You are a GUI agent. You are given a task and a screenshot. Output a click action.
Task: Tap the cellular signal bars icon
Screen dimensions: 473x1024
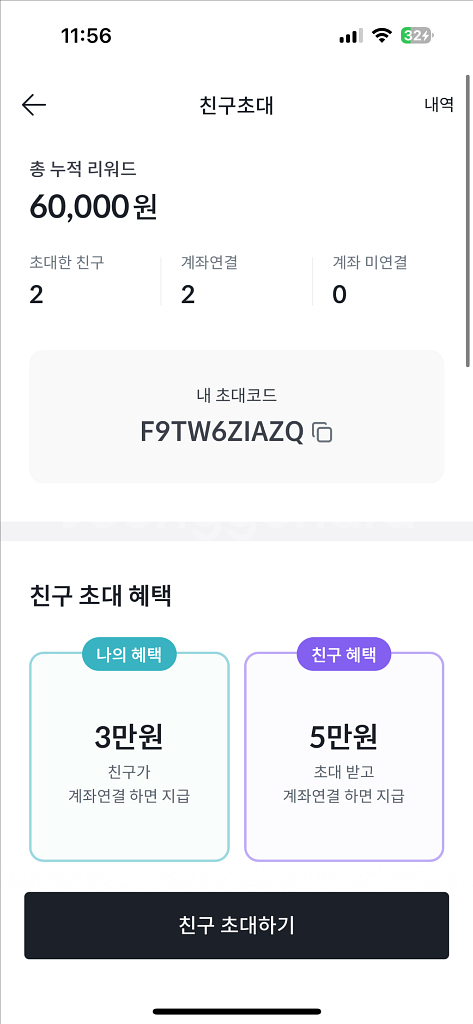351,37
